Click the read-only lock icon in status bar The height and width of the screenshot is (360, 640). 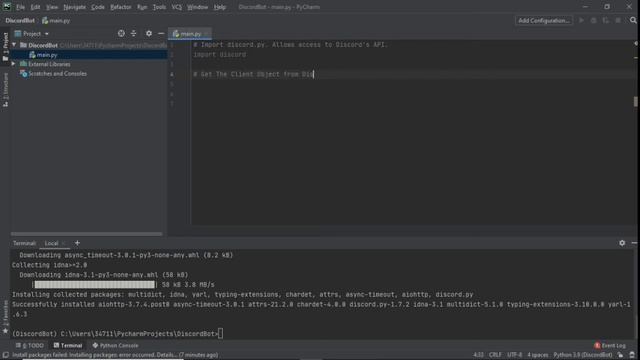[620, 355]
